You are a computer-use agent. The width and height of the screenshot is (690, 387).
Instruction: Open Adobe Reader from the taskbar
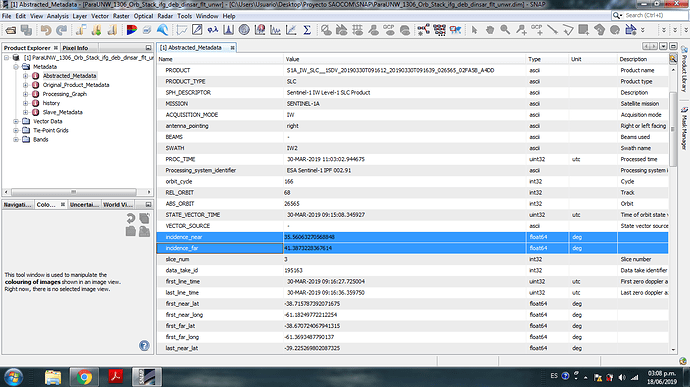tap(115, 377)
